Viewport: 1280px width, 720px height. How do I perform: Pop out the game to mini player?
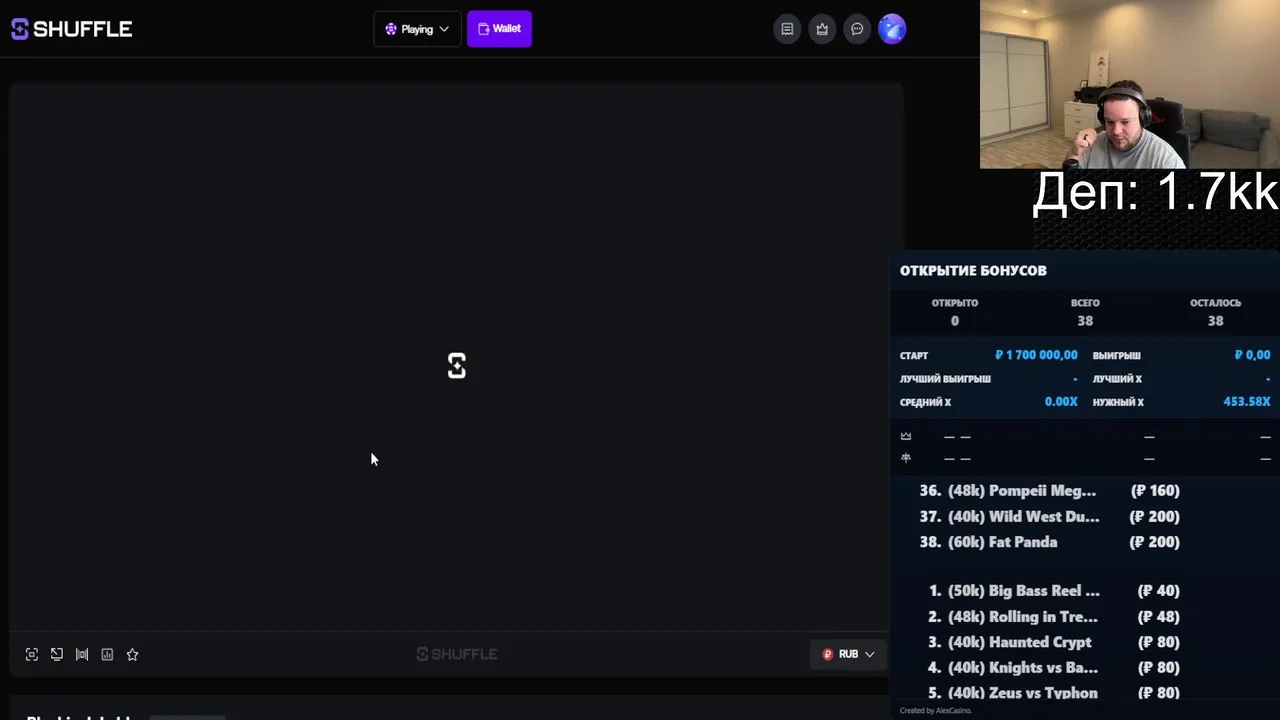57,654
